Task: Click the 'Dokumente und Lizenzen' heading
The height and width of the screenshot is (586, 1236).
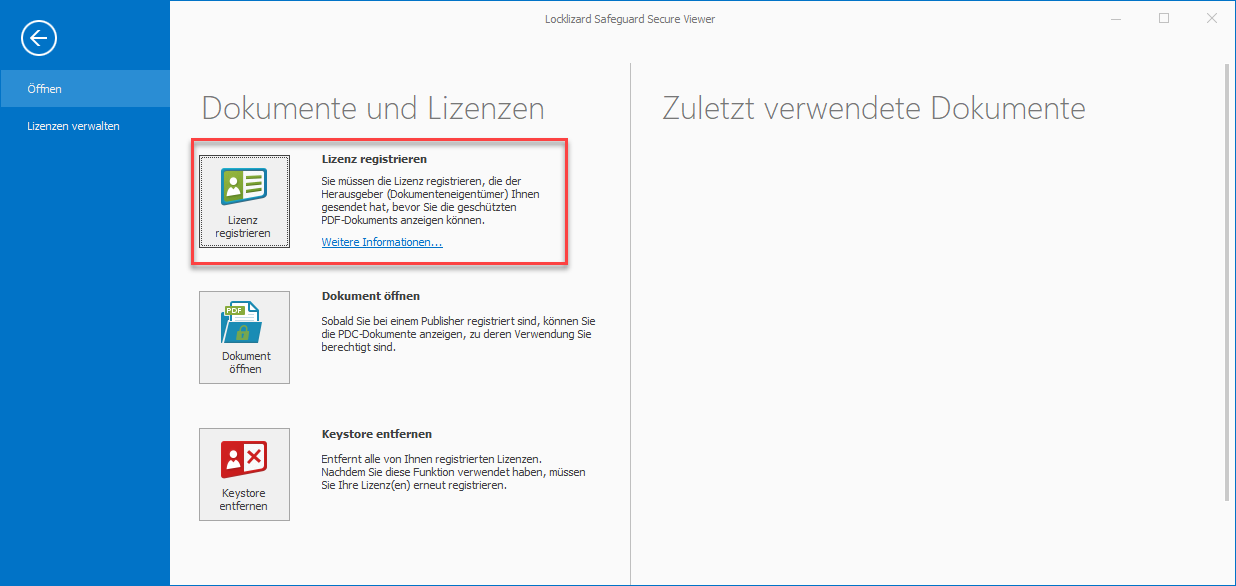Action: point(373,108)
